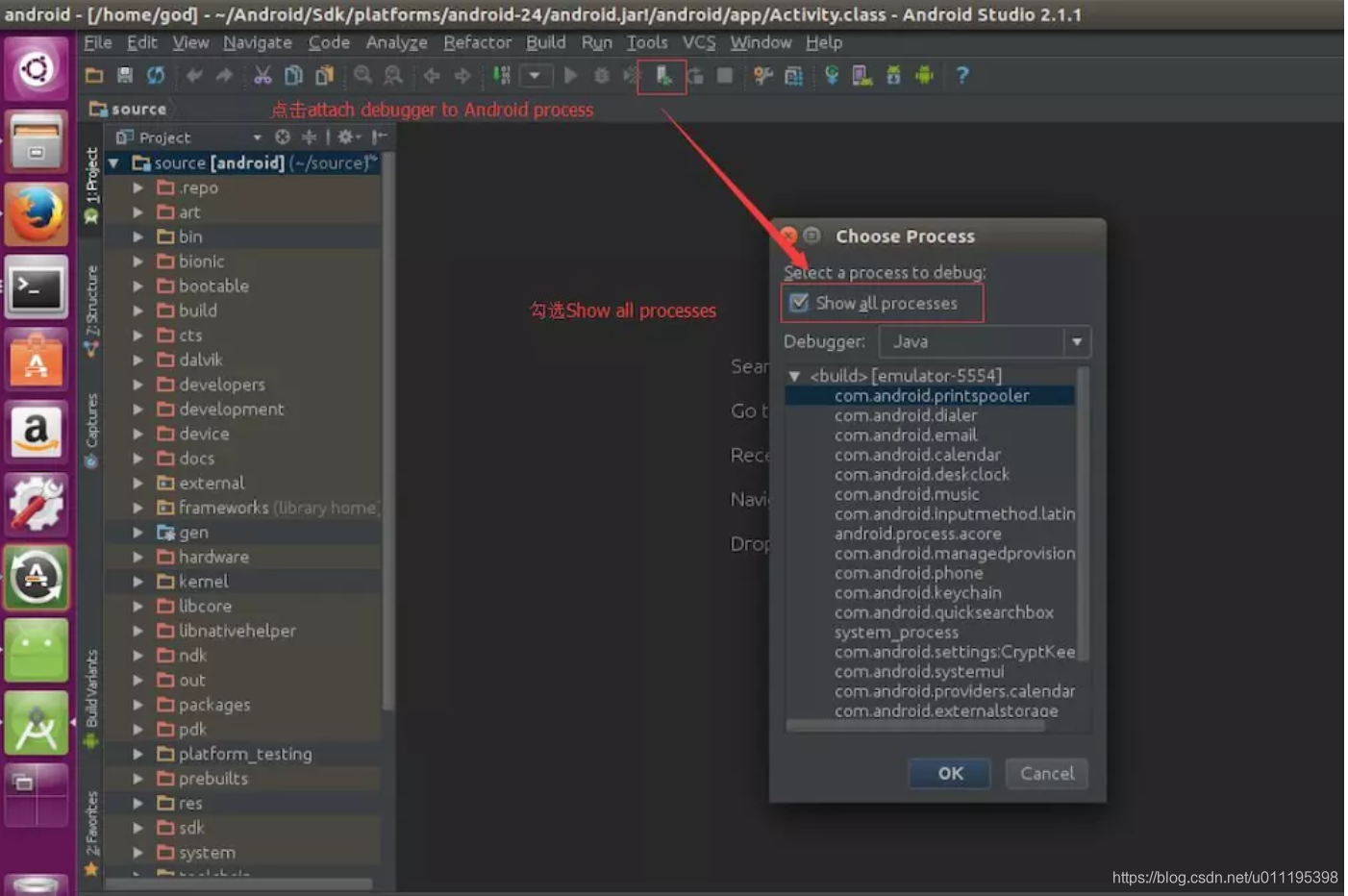1348x896 pixels.
Task: Select com.android.printspooler process
Action: 930,395
